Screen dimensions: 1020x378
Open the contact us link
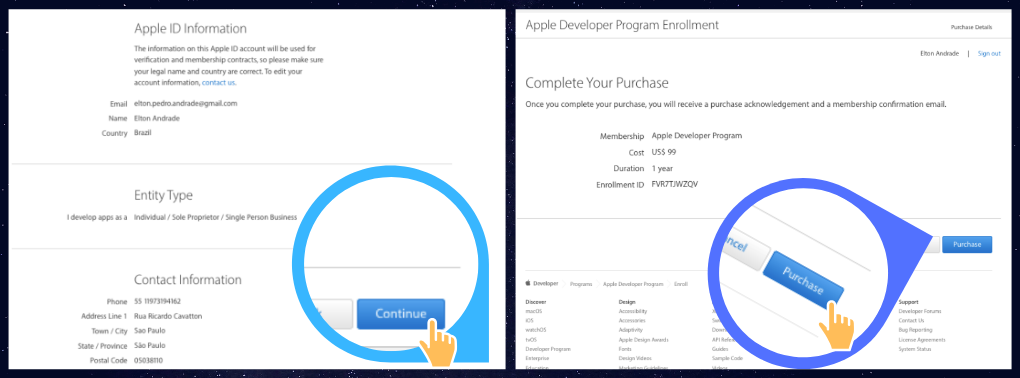(x=219, y=83)
